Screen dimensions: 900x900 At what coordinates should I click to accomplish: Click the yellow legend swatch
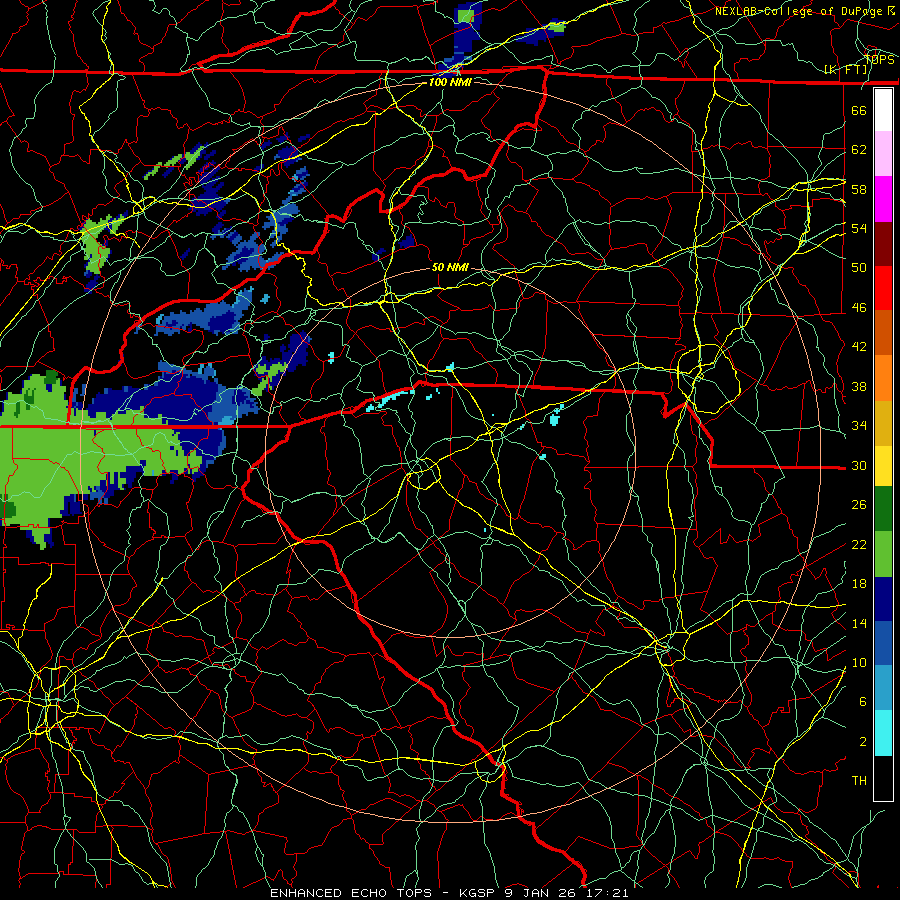(883, 465)
